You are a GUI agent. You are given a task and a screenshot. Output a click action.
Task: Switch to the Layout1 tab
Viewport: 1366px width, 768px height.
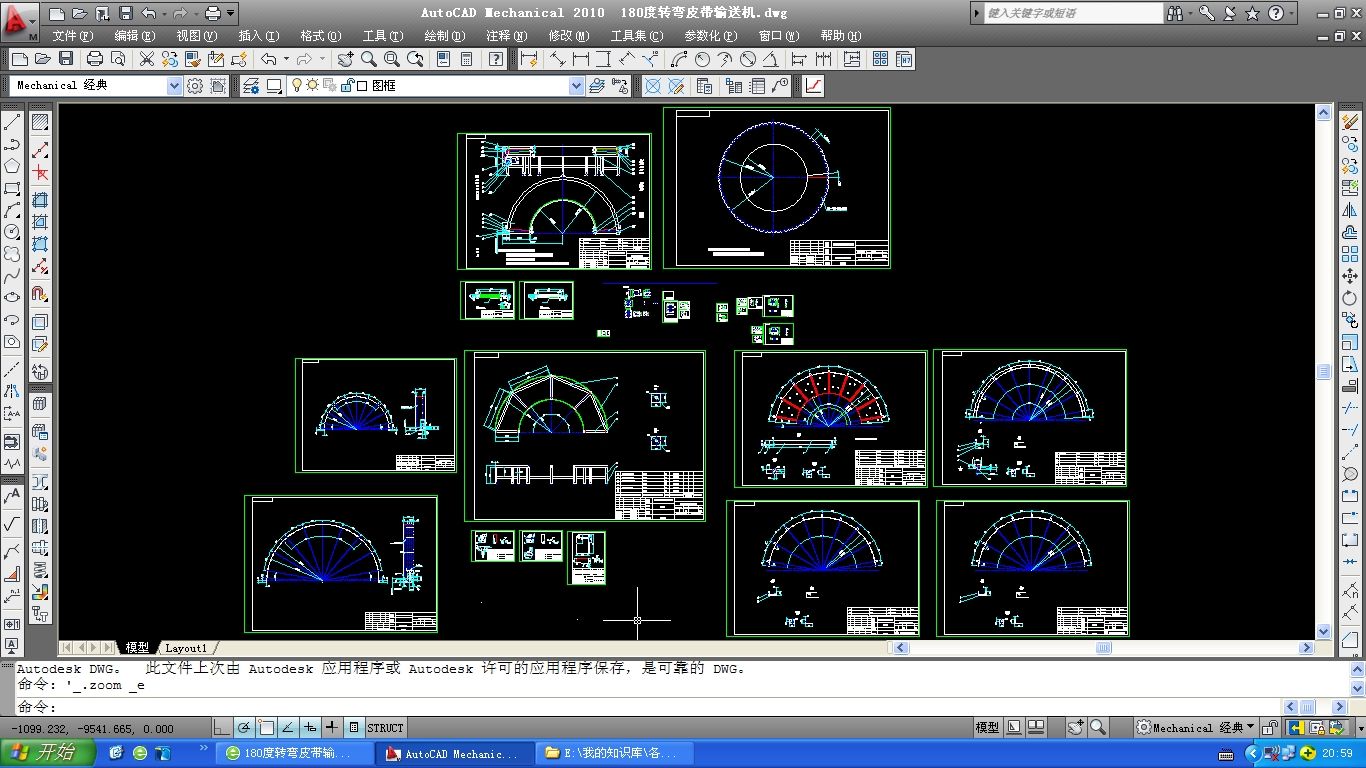(x=186, y=648)
